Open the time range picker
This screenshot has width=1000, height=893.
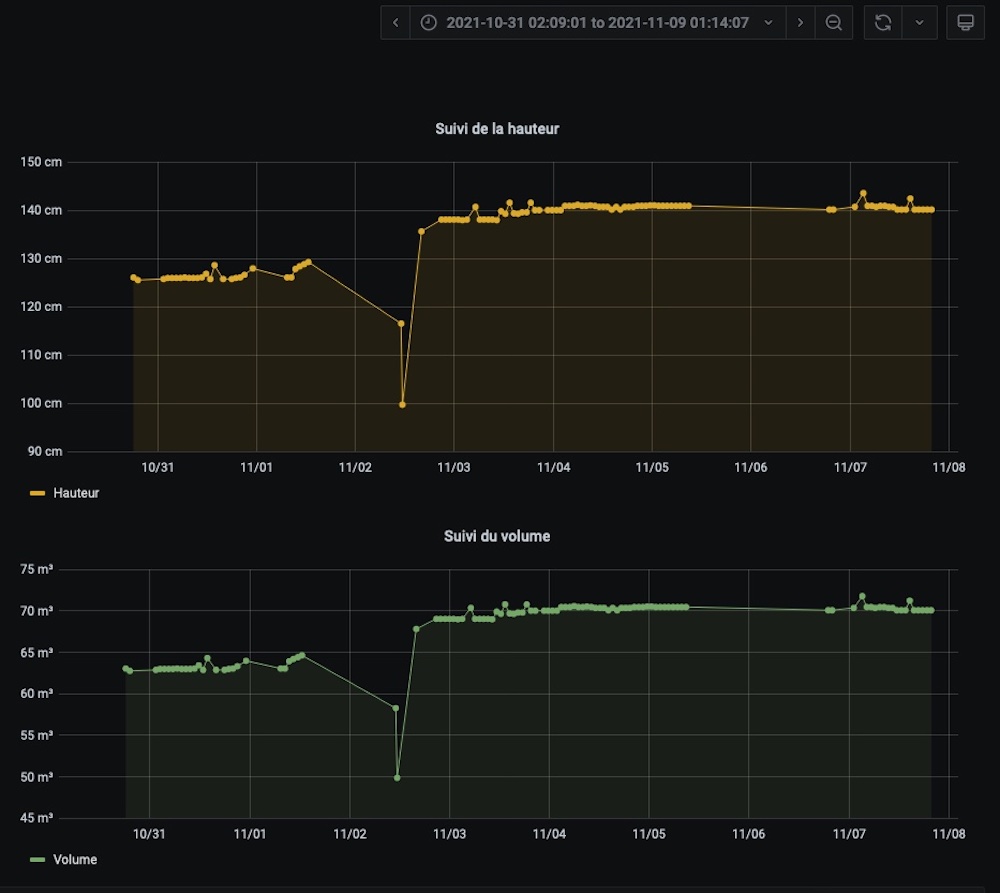[x=598, y=23]
